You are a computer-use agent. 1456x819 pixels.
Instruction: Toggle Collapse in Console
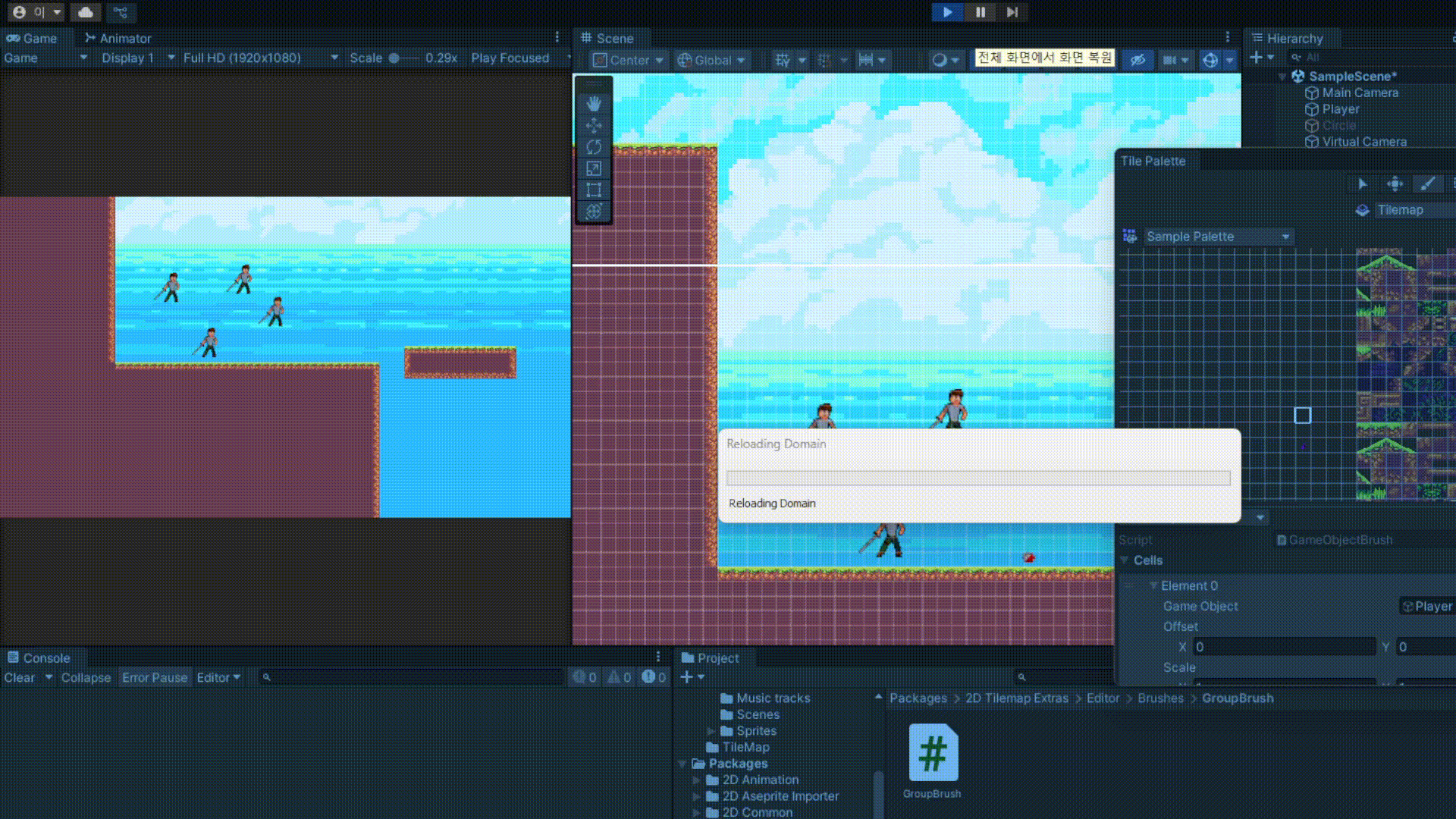(x=86, y=677)
